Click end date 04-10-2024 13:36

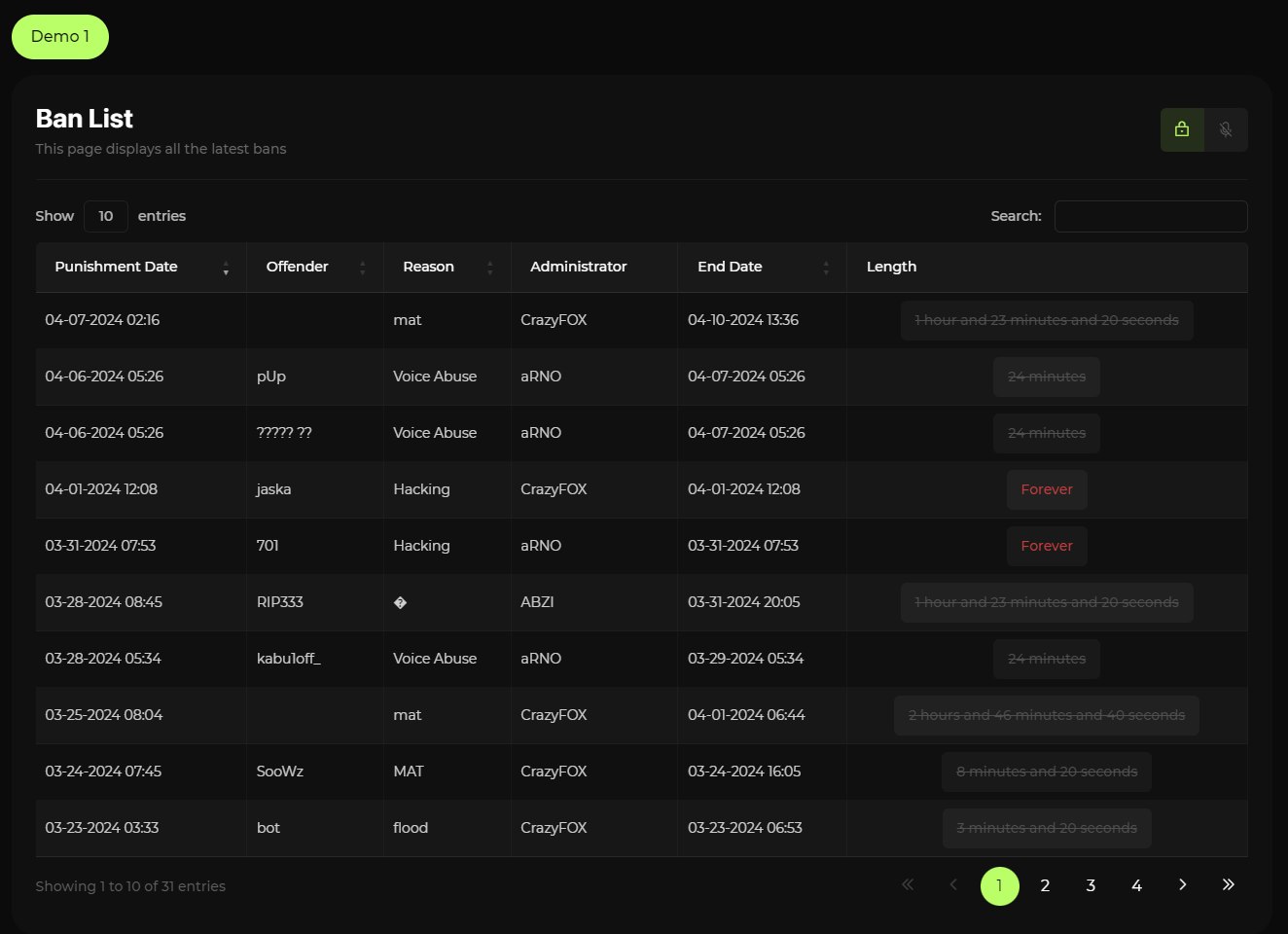coord(743,320)
